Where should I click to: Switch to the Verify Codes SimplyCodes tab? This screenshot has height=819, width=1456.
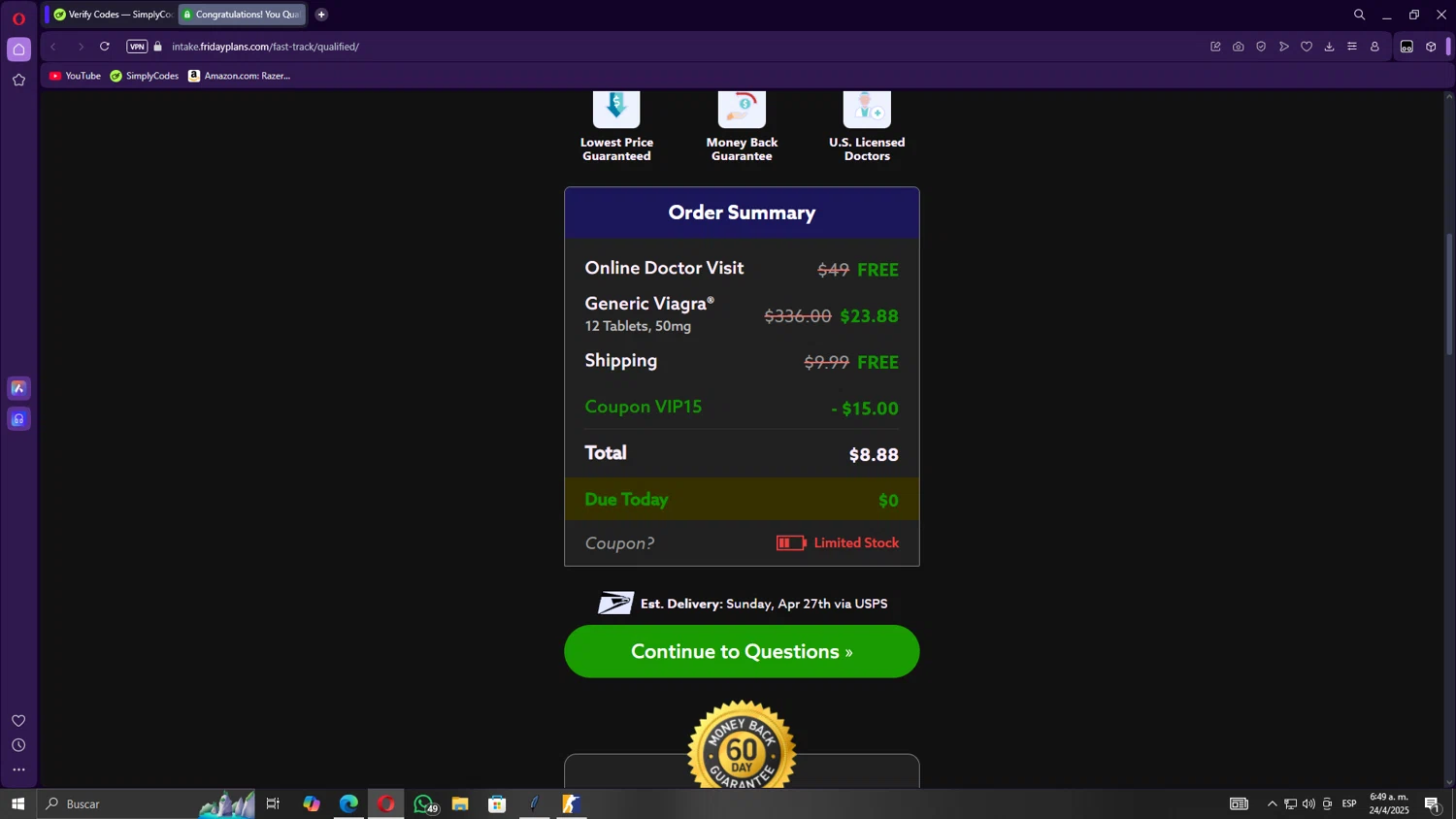tap(112, 15)
